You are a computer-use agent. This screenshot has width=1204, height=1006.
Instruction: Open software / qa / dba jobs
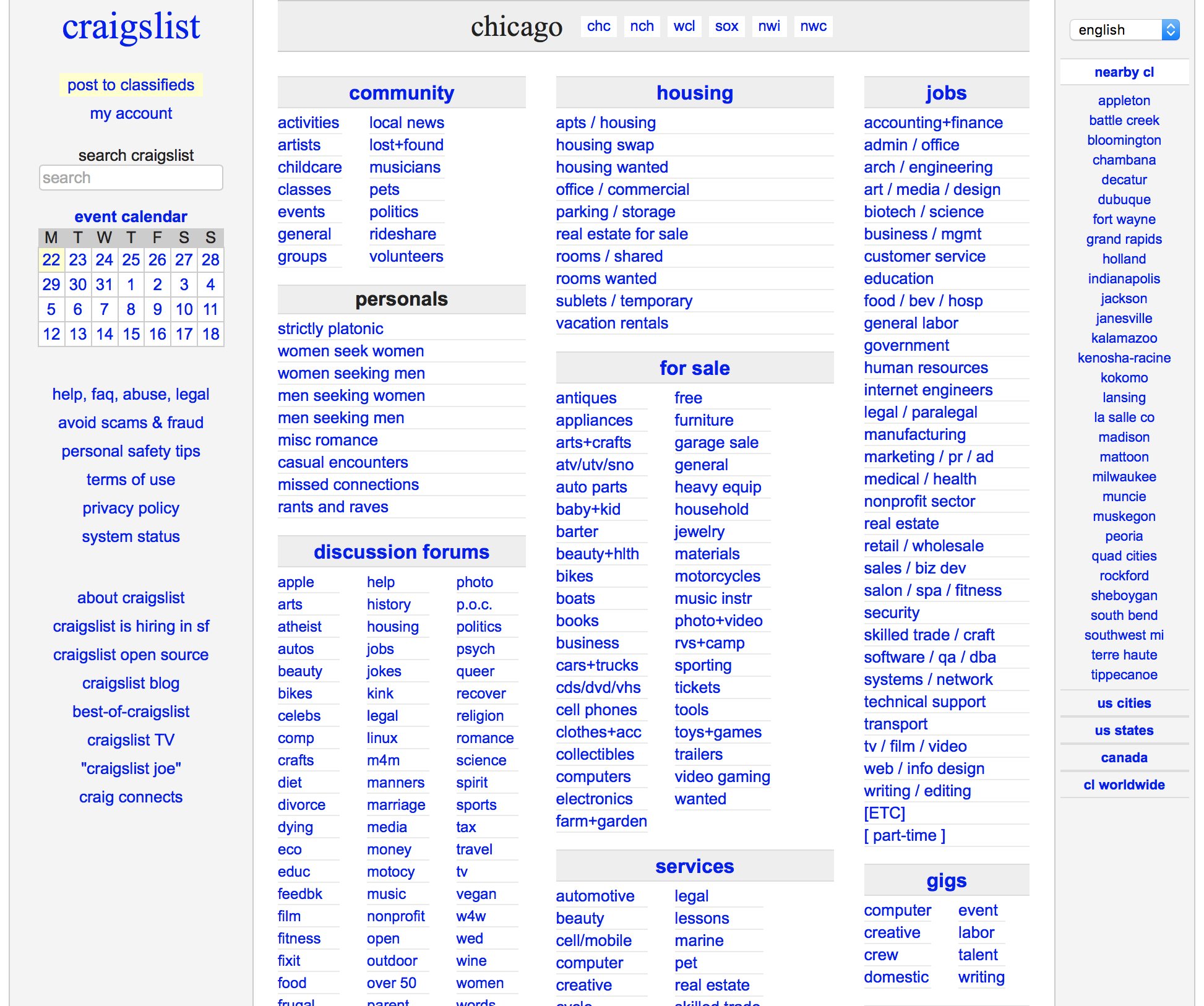click(929, 657)
